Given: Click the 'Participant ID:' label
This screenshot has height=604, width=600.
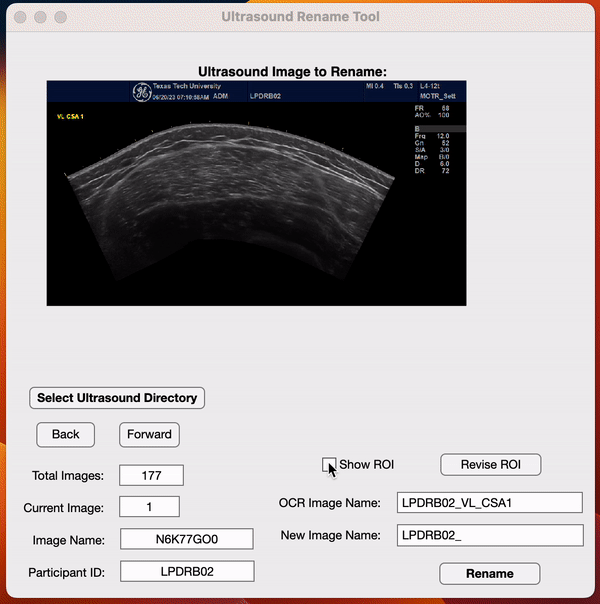Looking at the screenshot, I should click(x=67, y=572).
